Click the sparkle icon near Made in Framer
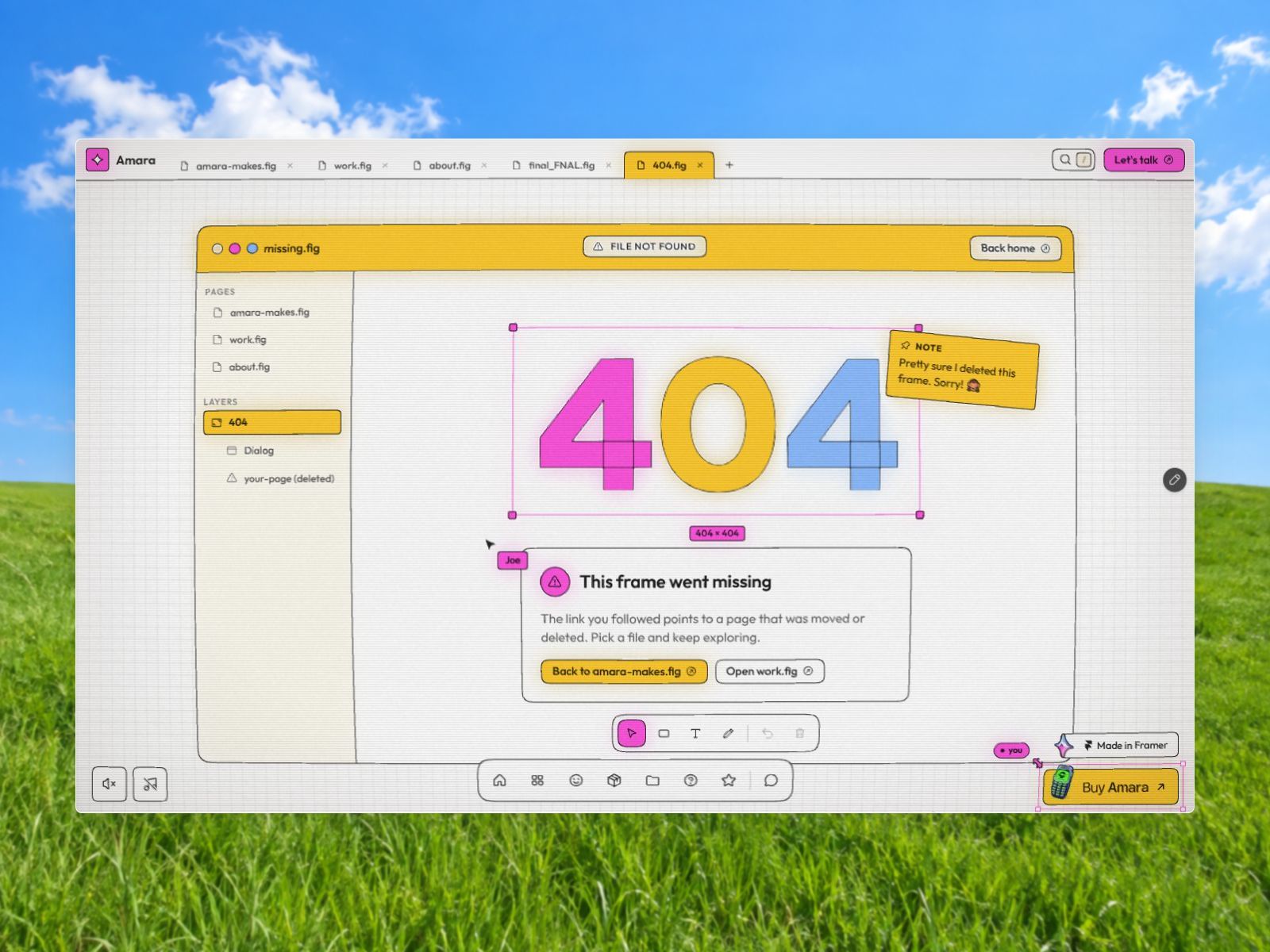This screenshot has width=1270, height=952. coord(1064,746)
